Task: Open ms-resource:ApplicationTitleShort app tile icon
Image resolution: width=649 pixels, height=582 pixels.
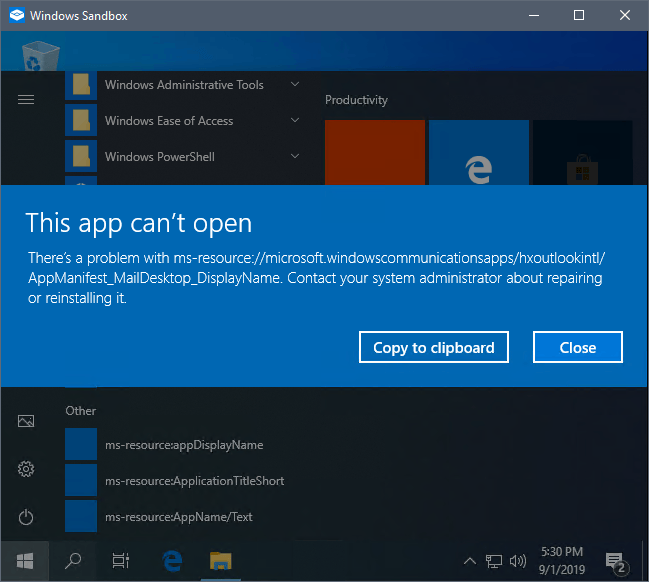Action: [x=81, y=480]
